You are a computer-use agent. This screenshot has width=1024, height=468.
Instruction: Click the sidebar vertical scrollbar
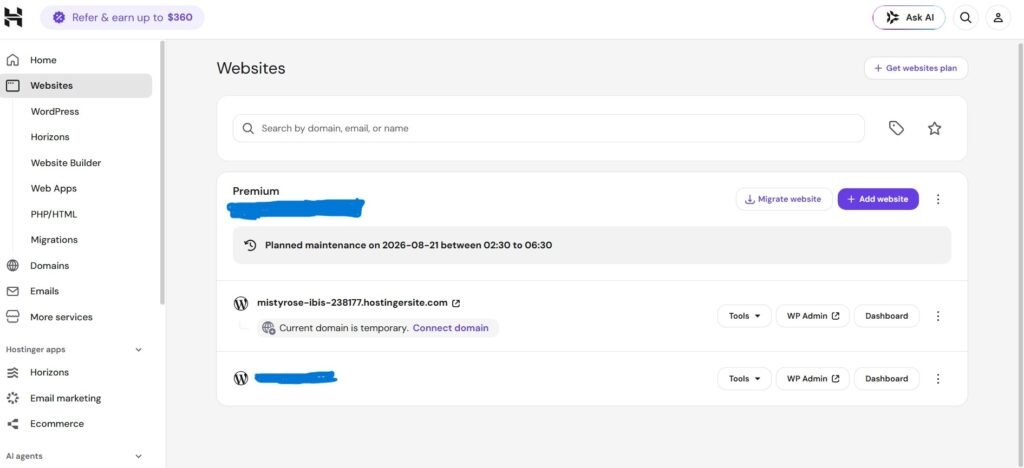[163, 172]
